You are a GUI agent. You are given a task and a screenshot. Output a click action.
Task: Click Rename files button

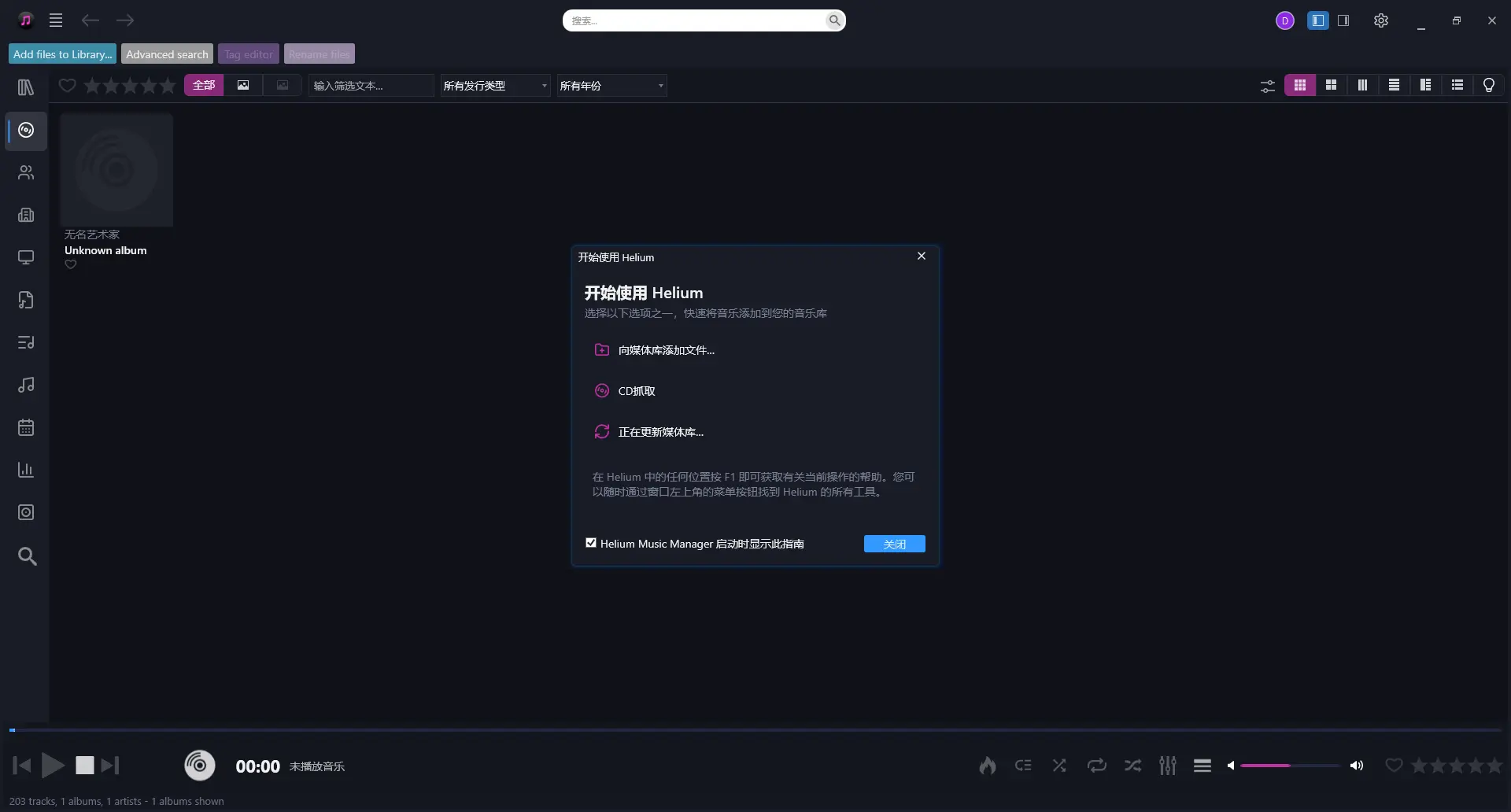(x=319, y=54)
